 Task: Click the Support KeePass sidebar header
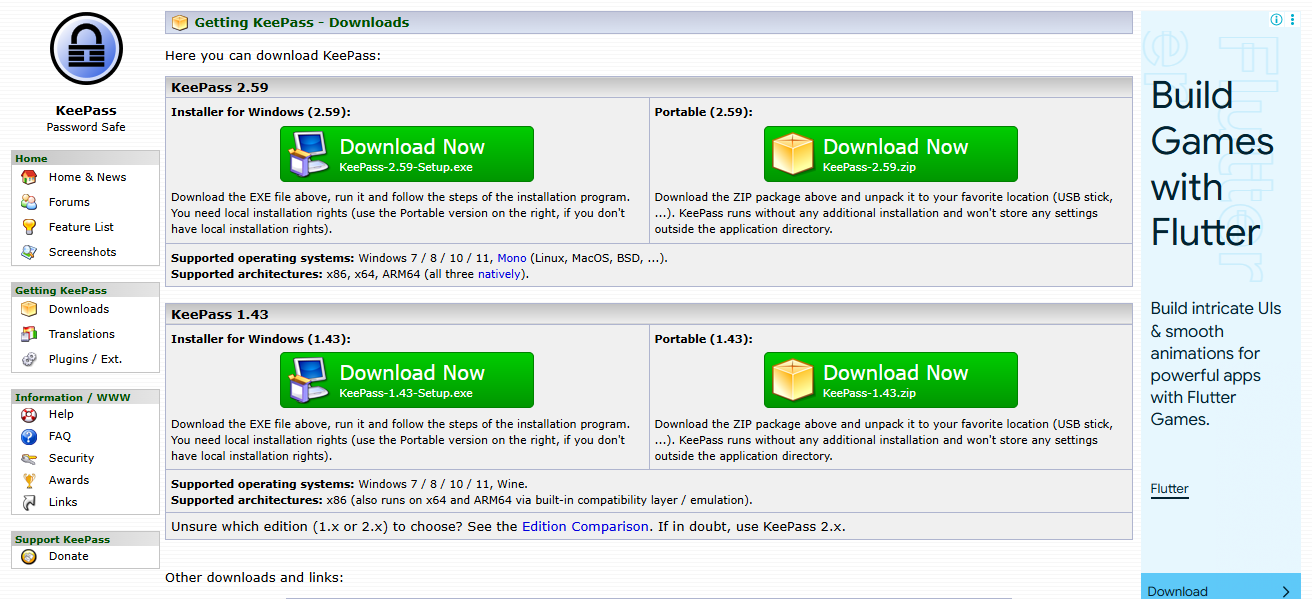86,539
